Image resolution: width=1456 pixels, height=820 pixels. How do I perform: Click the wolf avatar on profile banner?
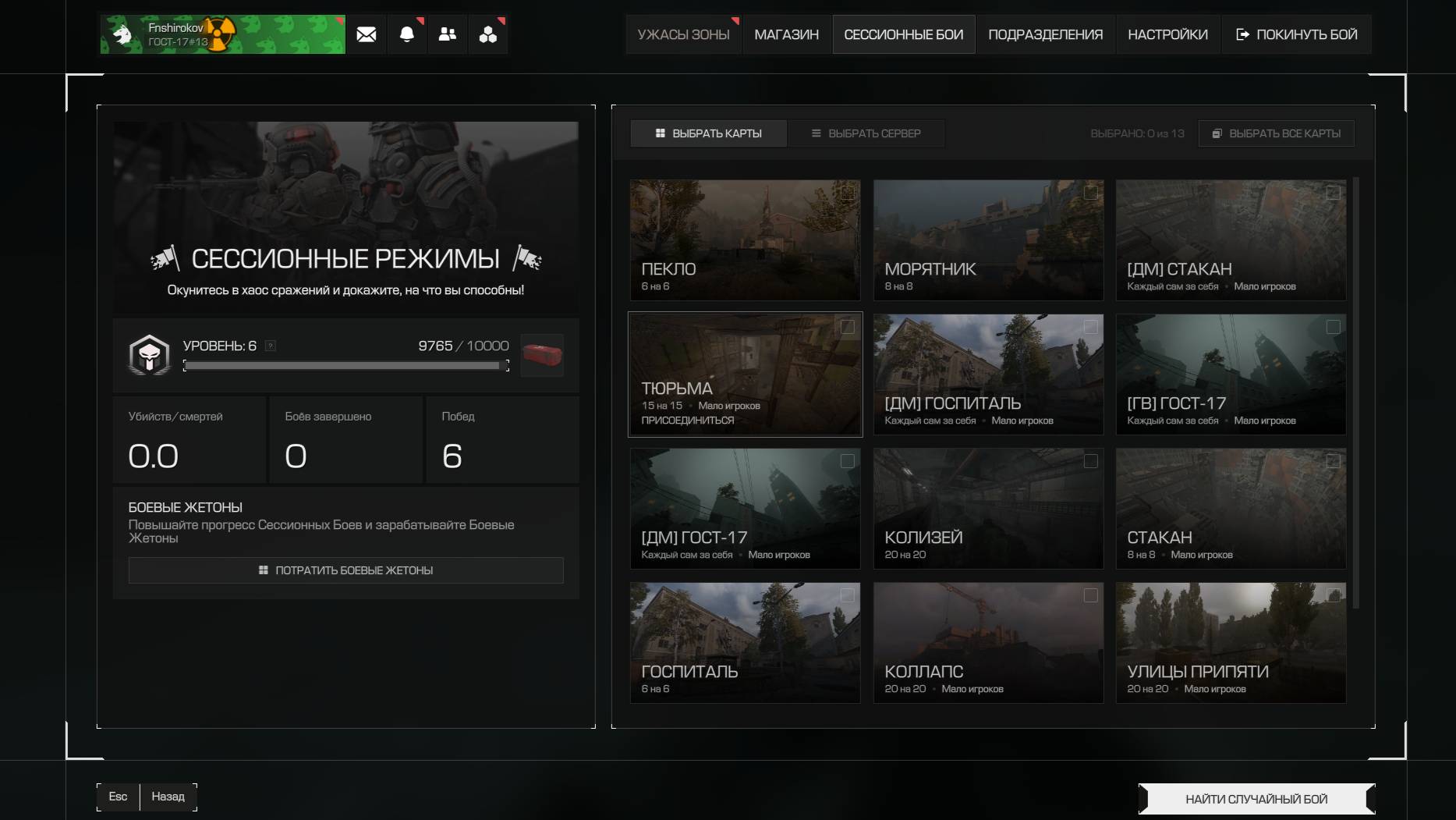click(x=122, y=34)
